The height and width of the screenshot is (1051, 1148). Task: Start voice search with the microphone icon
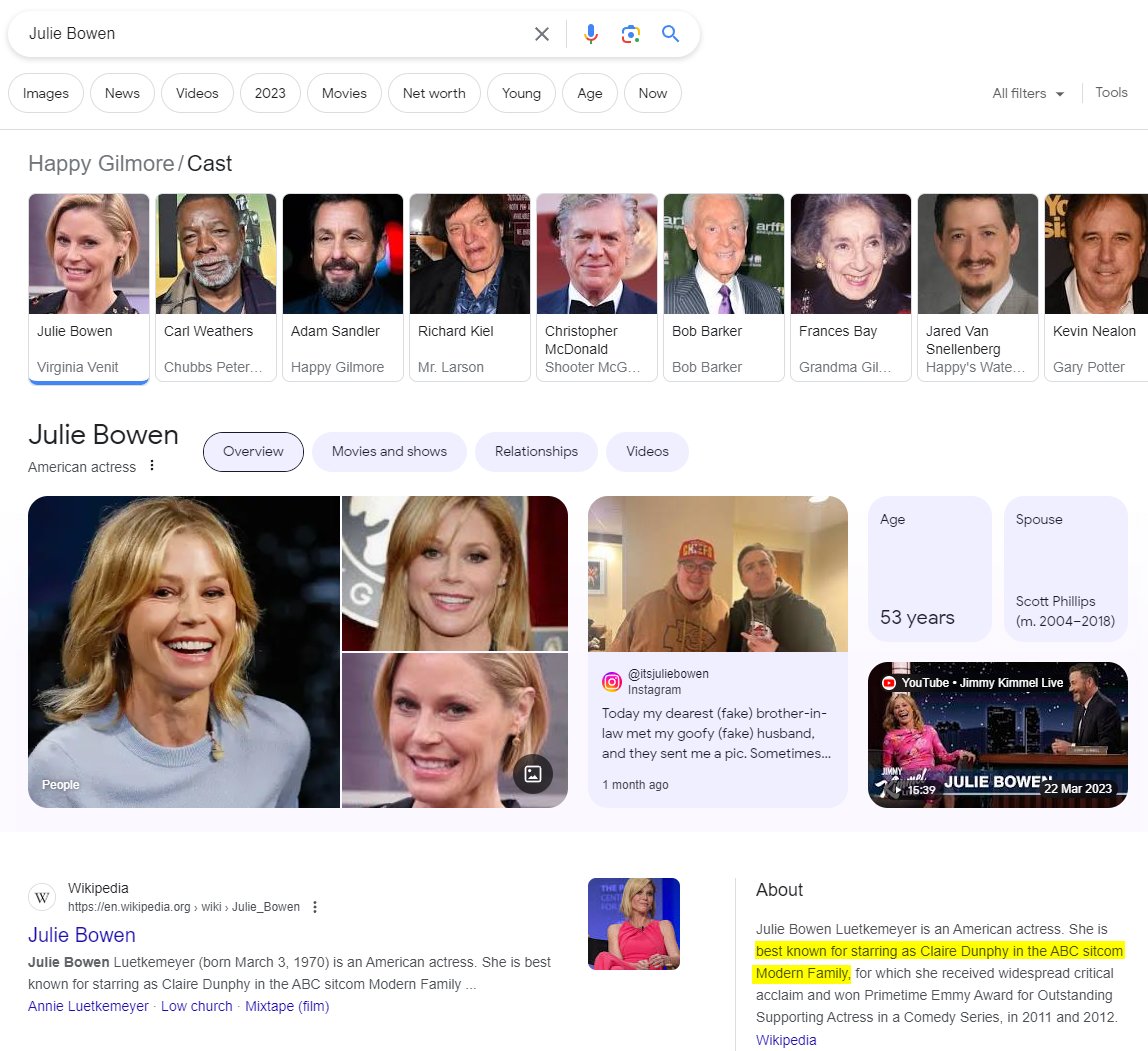pos(591,34)
